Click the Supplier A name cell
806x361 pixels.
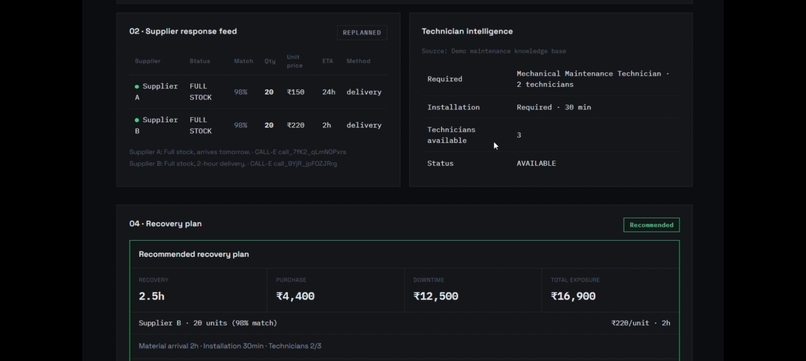[156, 92]
